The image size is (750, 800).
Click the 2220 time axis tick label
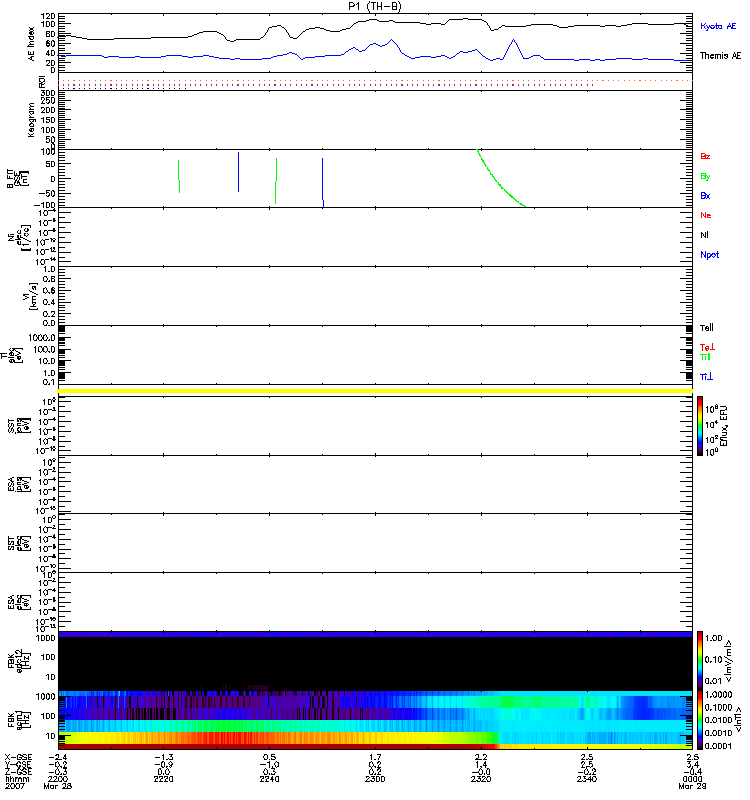point(165,778)
